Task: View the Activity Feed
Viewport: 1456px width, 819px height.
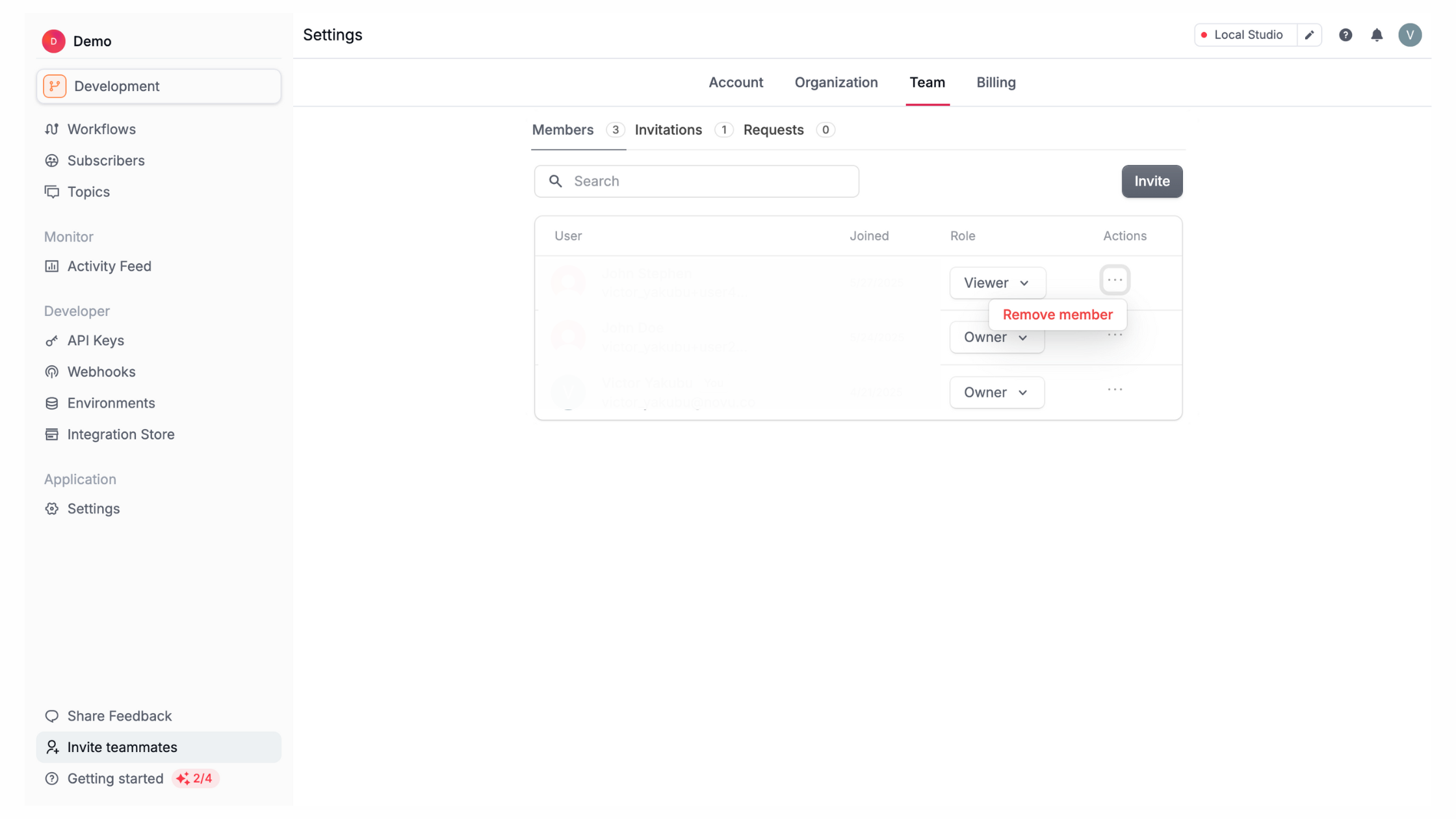Action: click(x=109, y=266)
